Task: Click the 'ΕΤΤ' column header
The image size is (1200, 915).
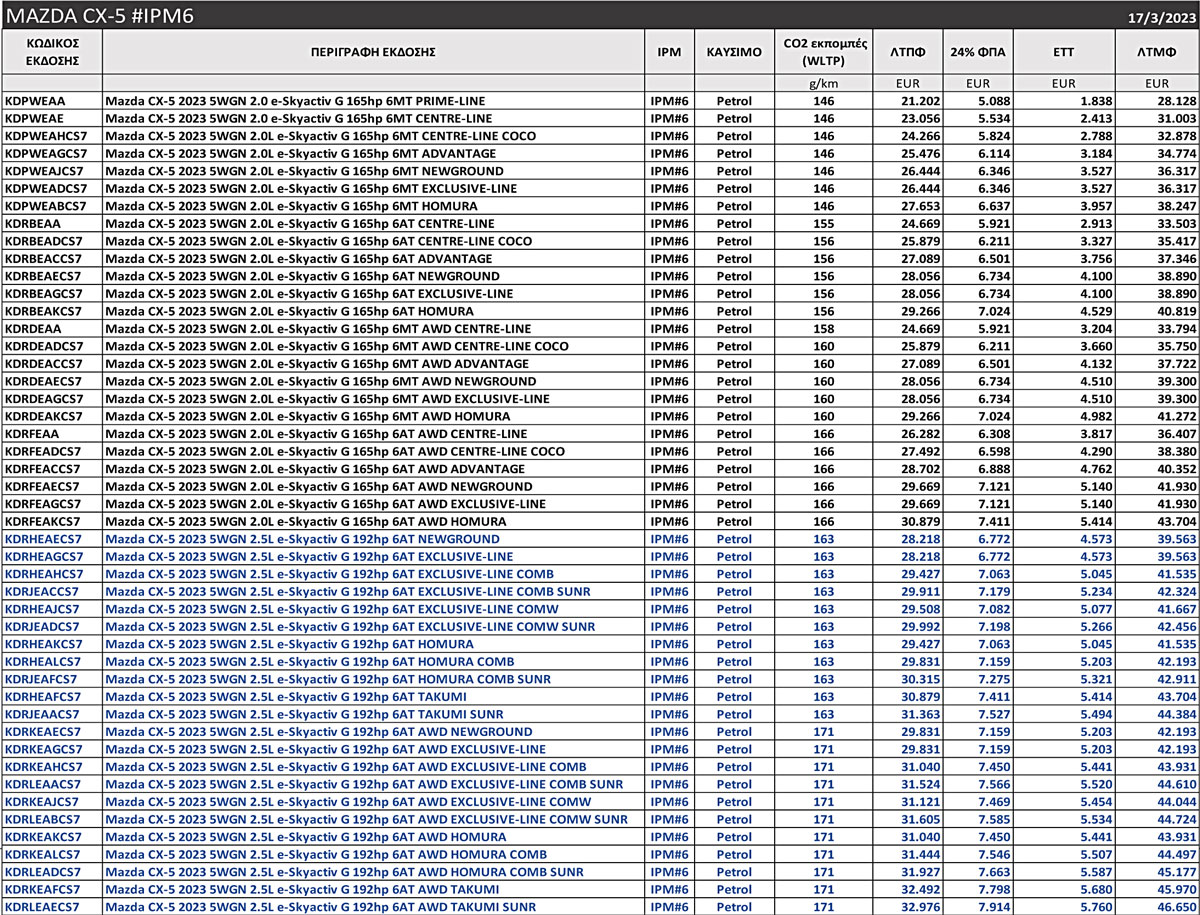Action: [x=1063, y=51]
